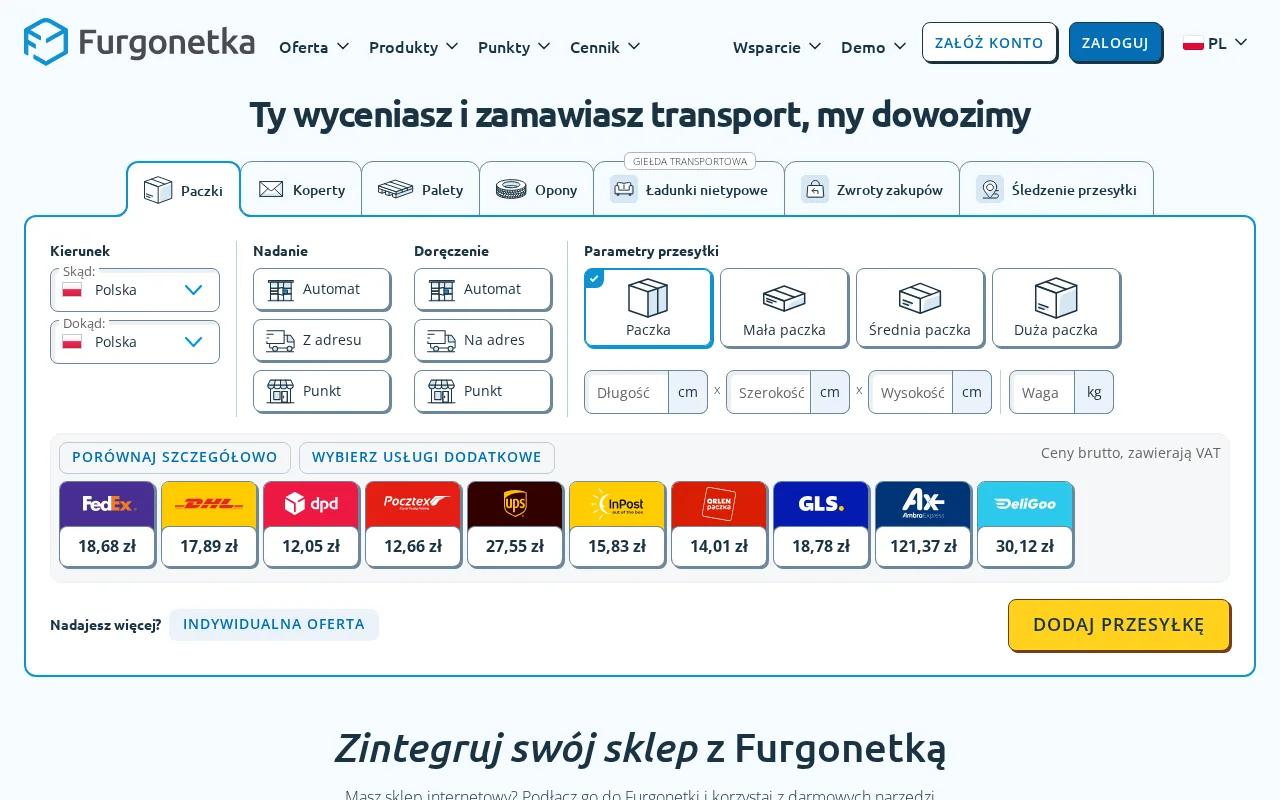Focus the Wysokość input field
Viewport: 1280px width, 800px height.
(911, 392)
